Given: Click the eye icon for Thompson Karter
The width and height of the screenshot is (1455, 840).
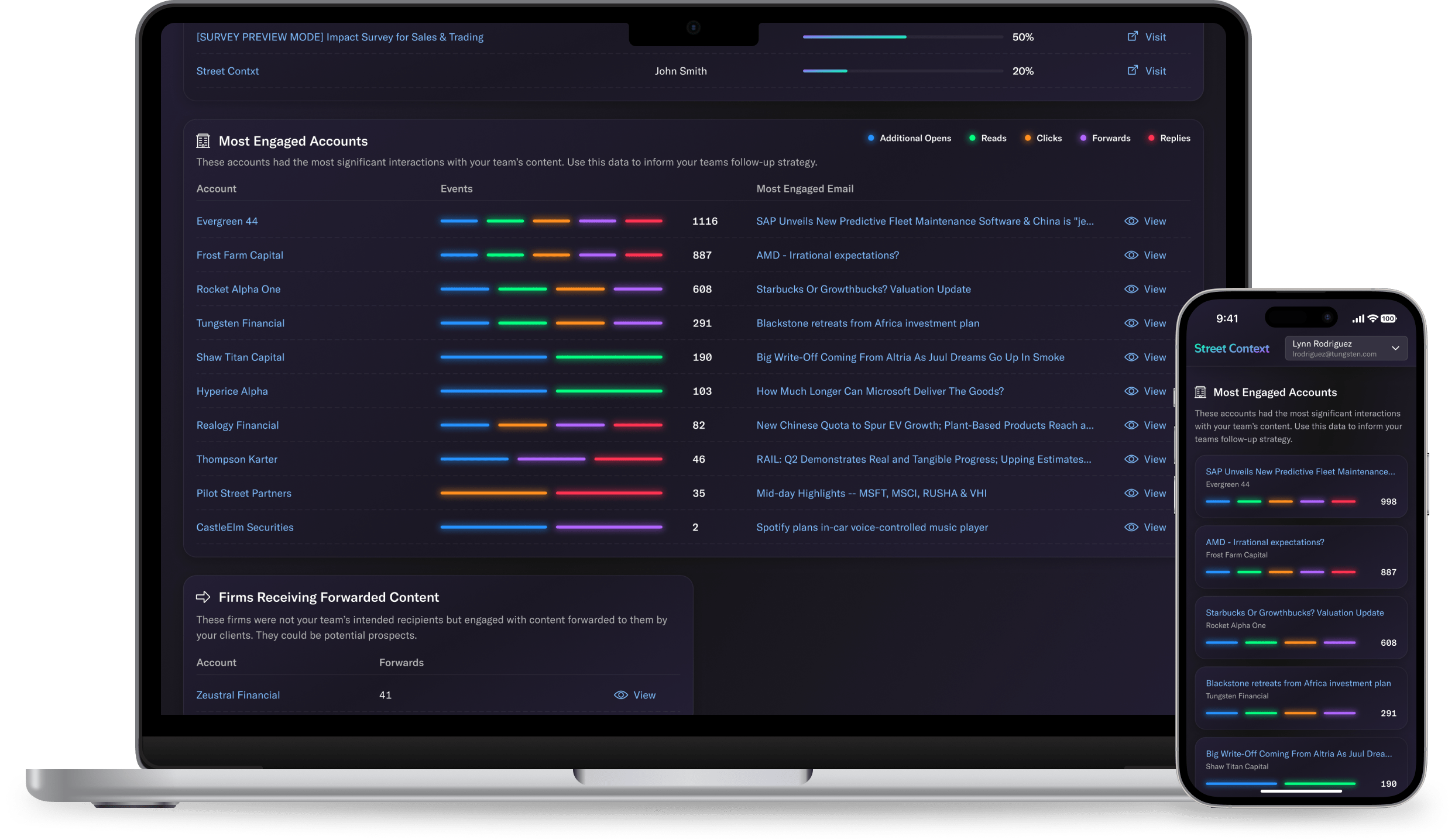Looking at the screenshot, I should click(1131, 459).
